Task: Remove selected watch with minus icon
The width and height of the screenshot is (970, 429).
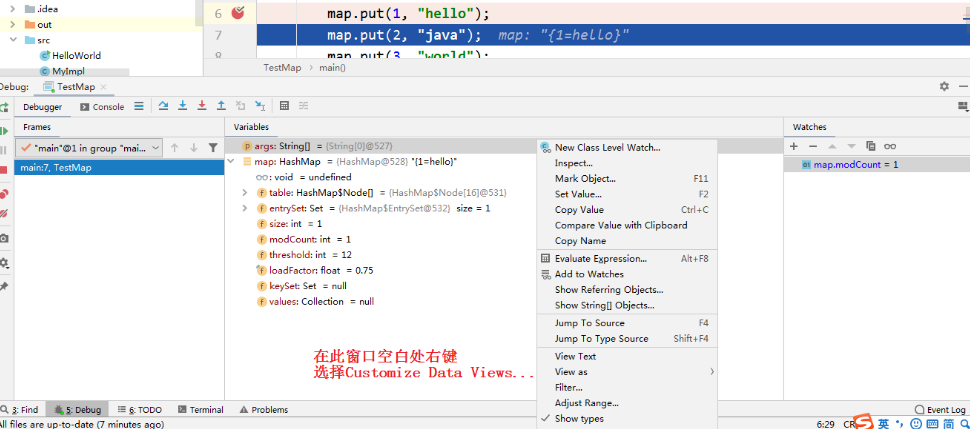Action: click(x=813, y=146)
